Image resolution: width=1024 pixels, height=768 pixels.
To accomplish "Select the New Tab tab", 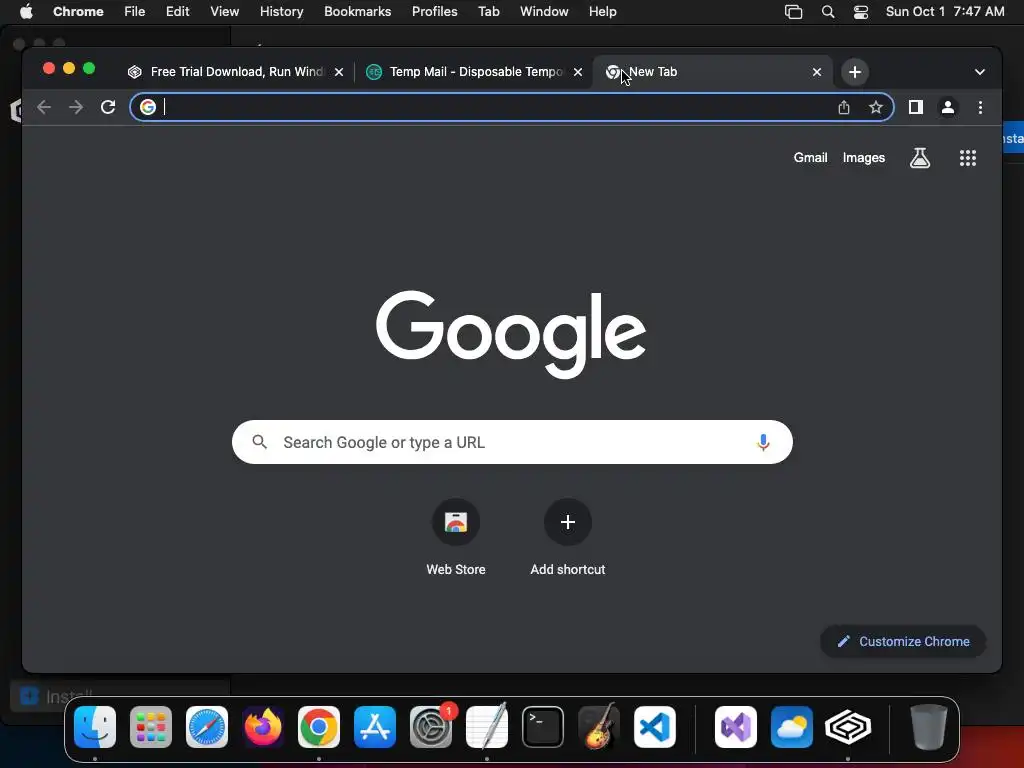I will click(x=713, y=72).
